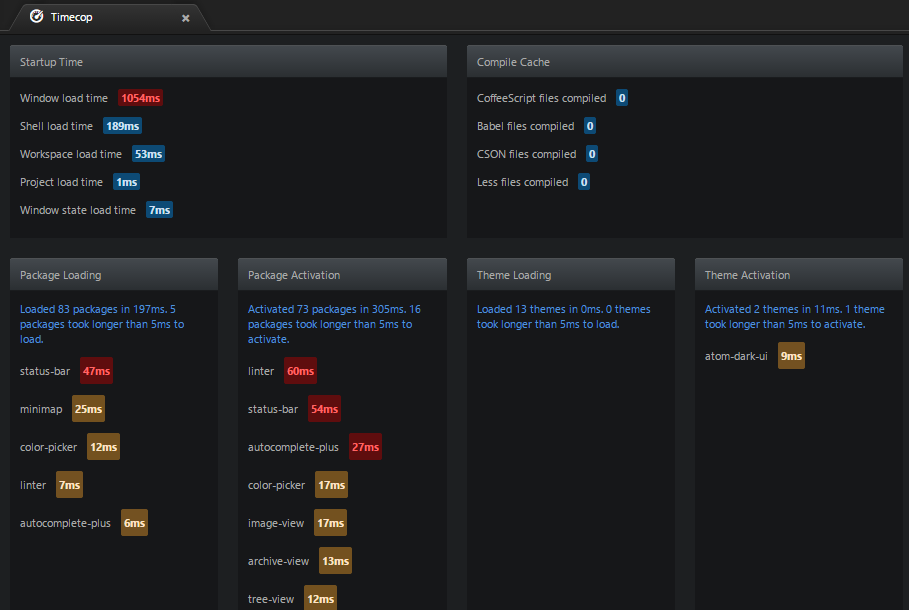This screenshot has width=909, height=610.
Task: Open atom-dark-ui theme in Theme Activation
Action: point(736,356)
